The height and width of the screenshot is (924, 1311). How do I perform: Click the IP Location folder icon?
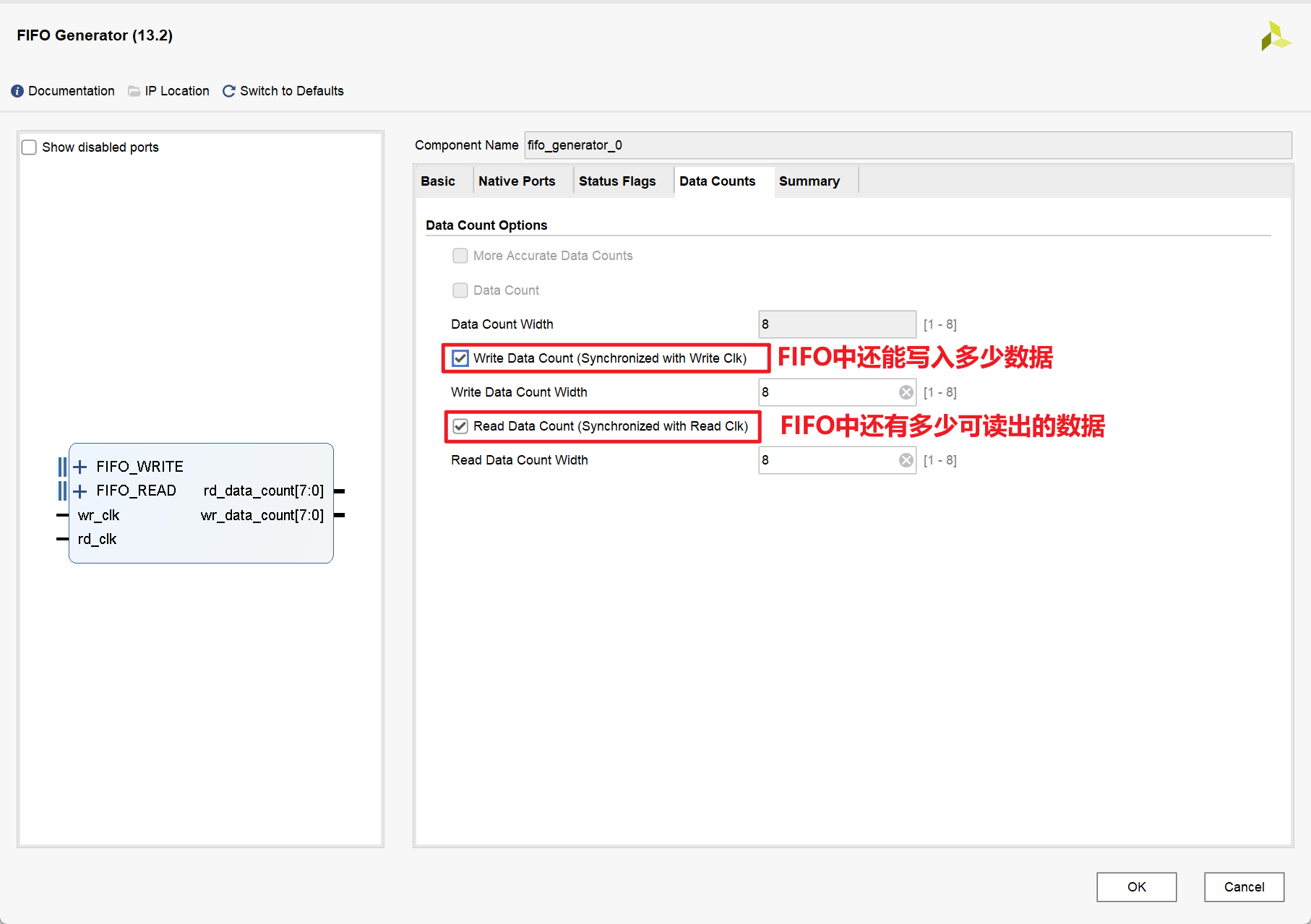(134, 91)
